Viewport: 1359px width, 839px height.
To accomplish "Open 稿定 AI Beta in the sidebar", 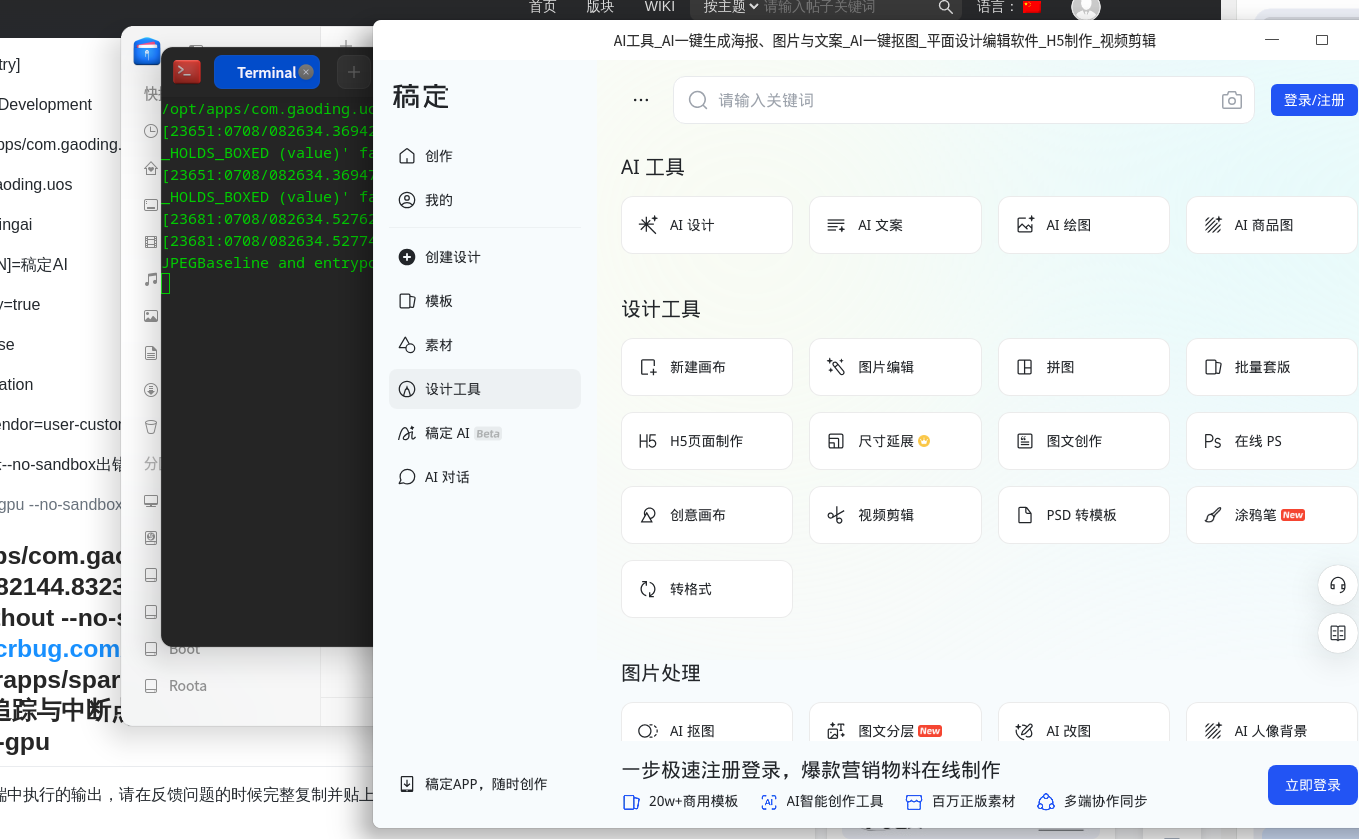I will (485, 433).
